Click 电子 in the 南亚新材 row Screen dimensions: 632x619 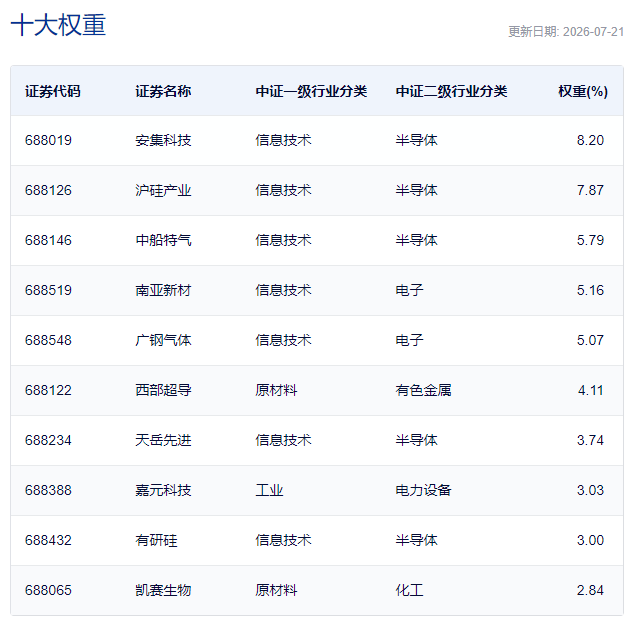tap(410, 290)
